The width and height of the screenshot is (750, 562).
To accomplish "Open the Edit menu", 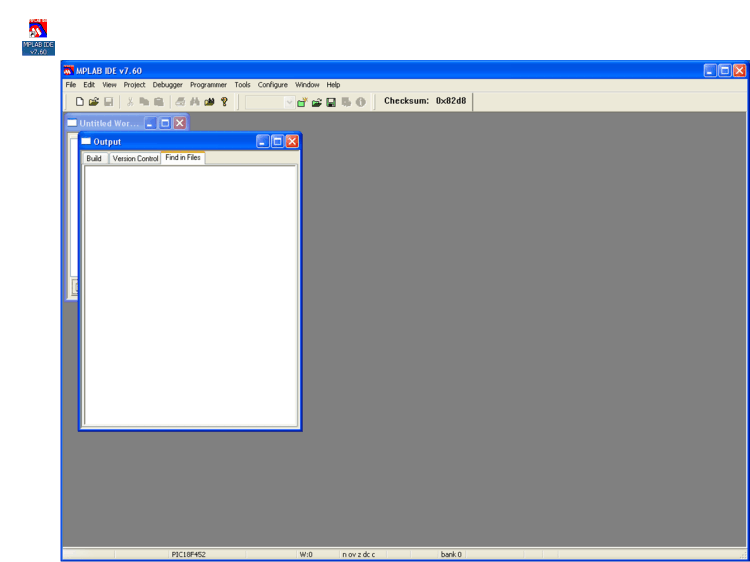I will pos(89,85).
